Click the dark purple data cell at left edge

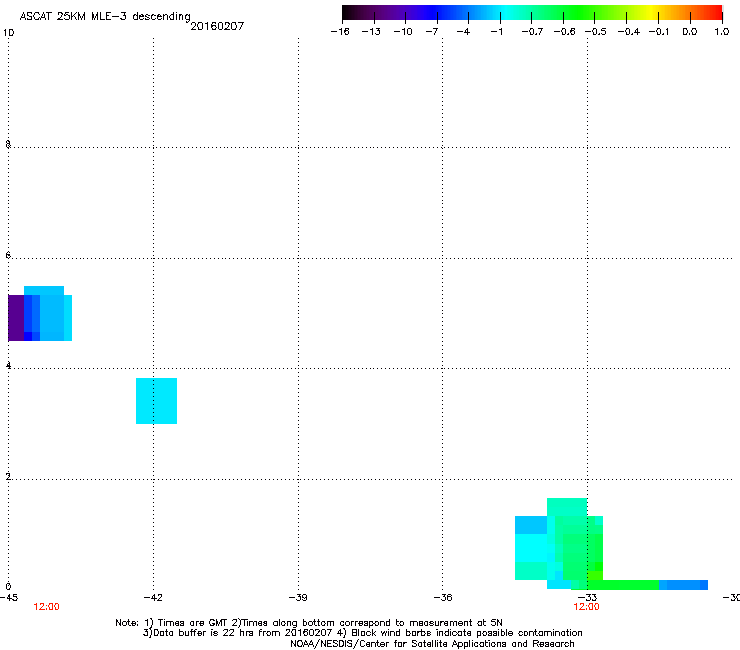point(16,318)
